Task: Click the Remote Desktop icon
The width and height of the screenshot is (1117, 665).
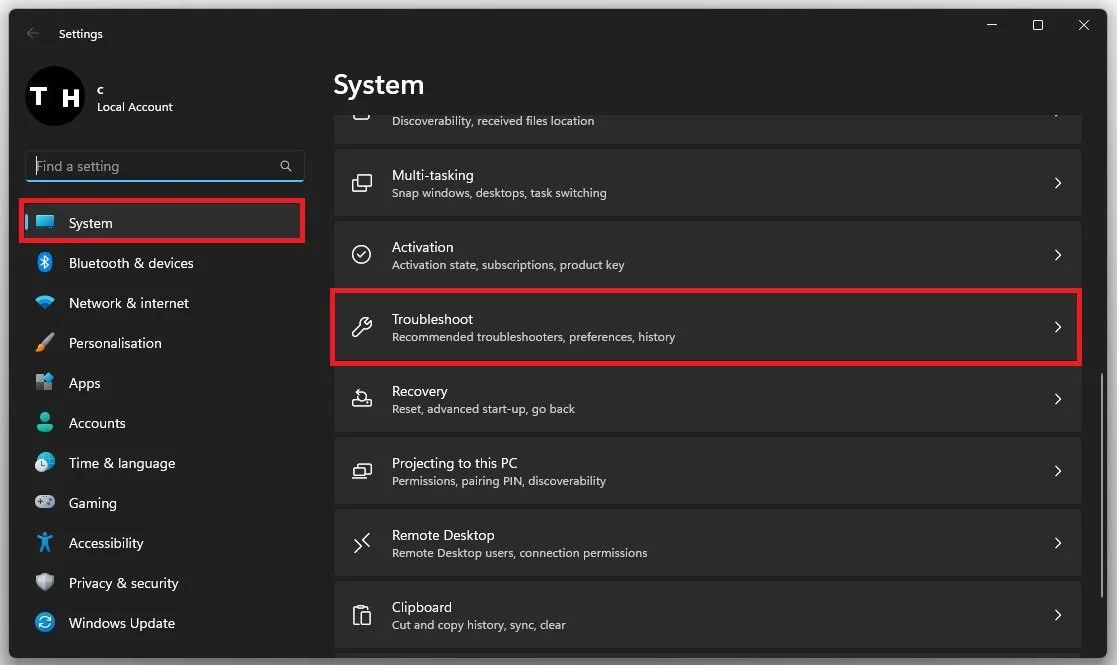Action: click(362, 543)
